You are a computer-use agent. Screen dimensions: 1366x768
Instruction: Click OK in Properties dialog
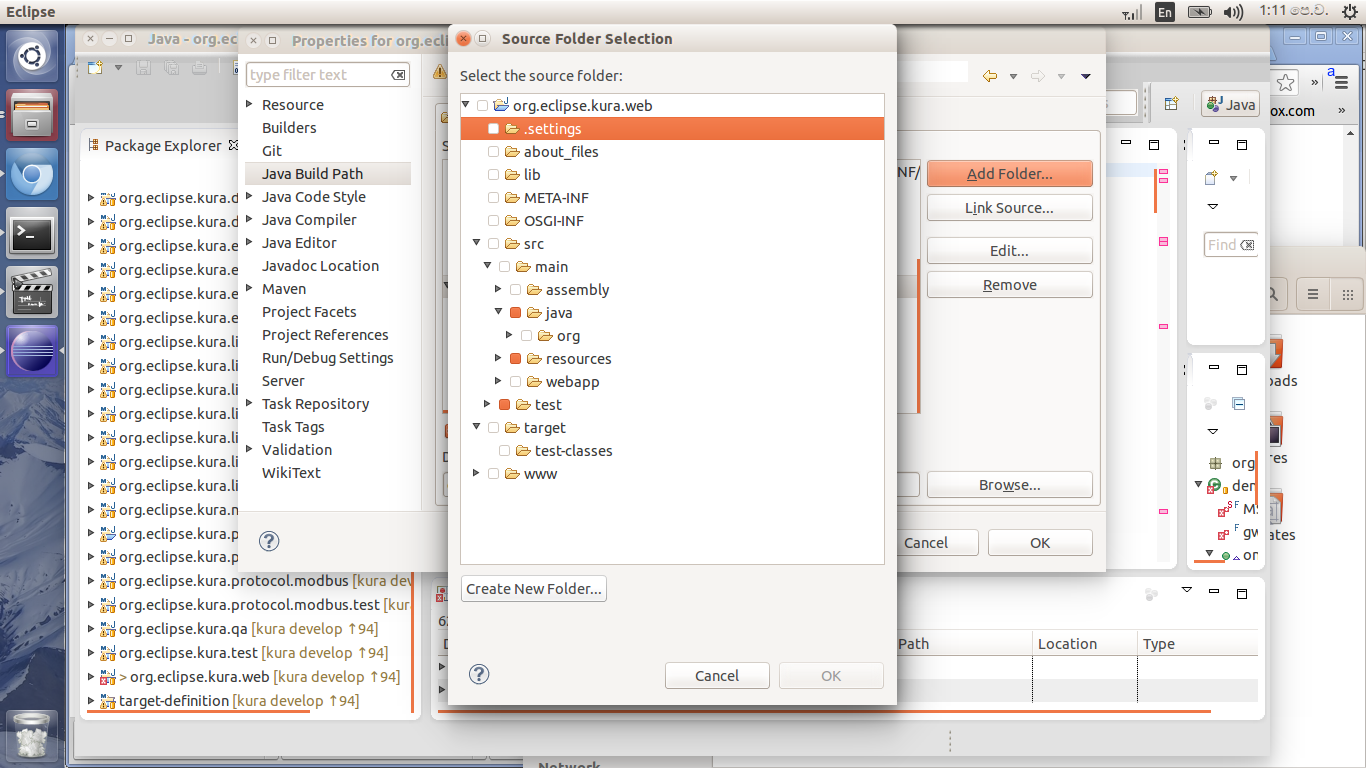point(1040,543)
